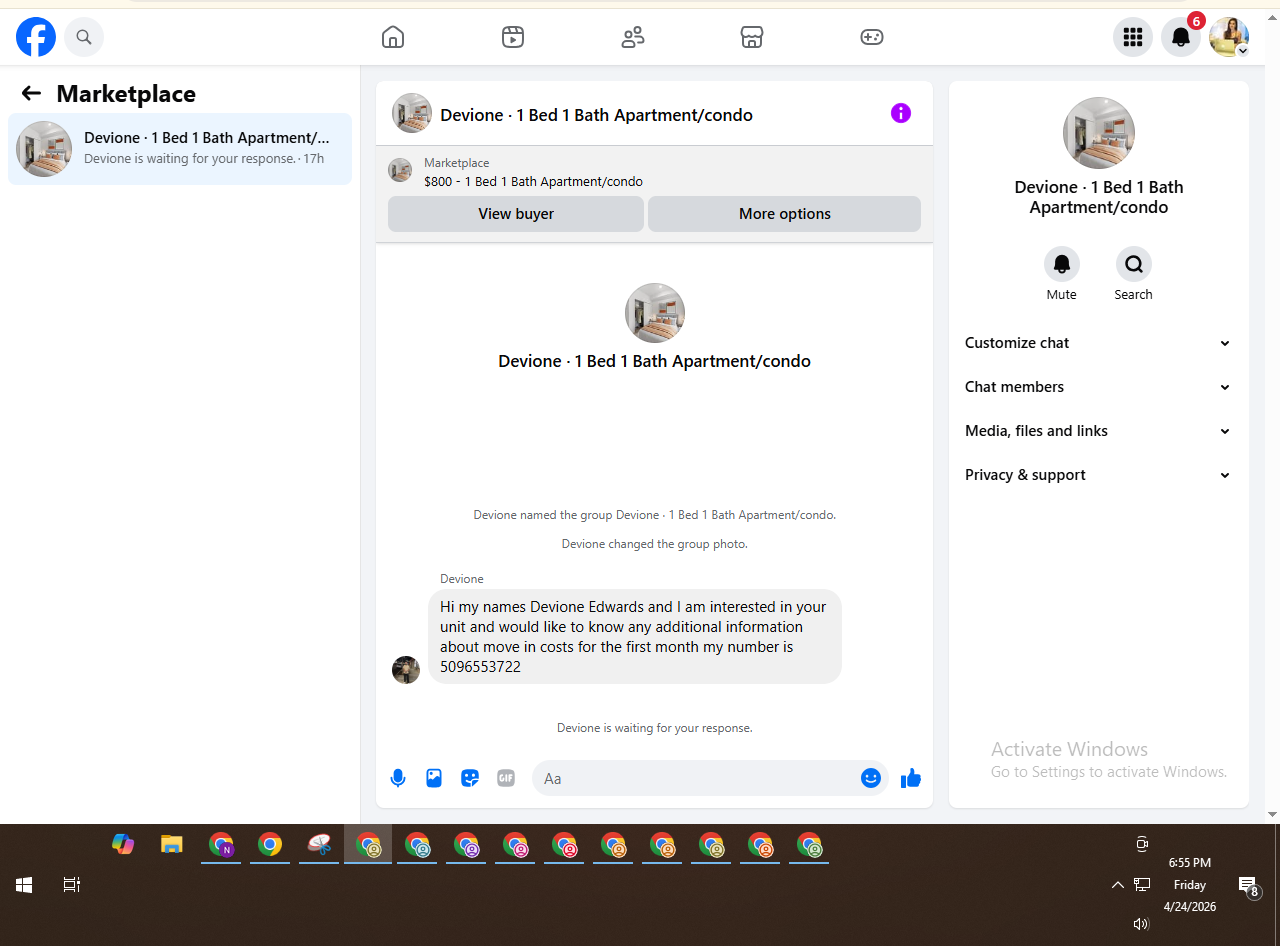
Task: Select the Devione conversation in the chat list
Action: [x=180, y=149]
